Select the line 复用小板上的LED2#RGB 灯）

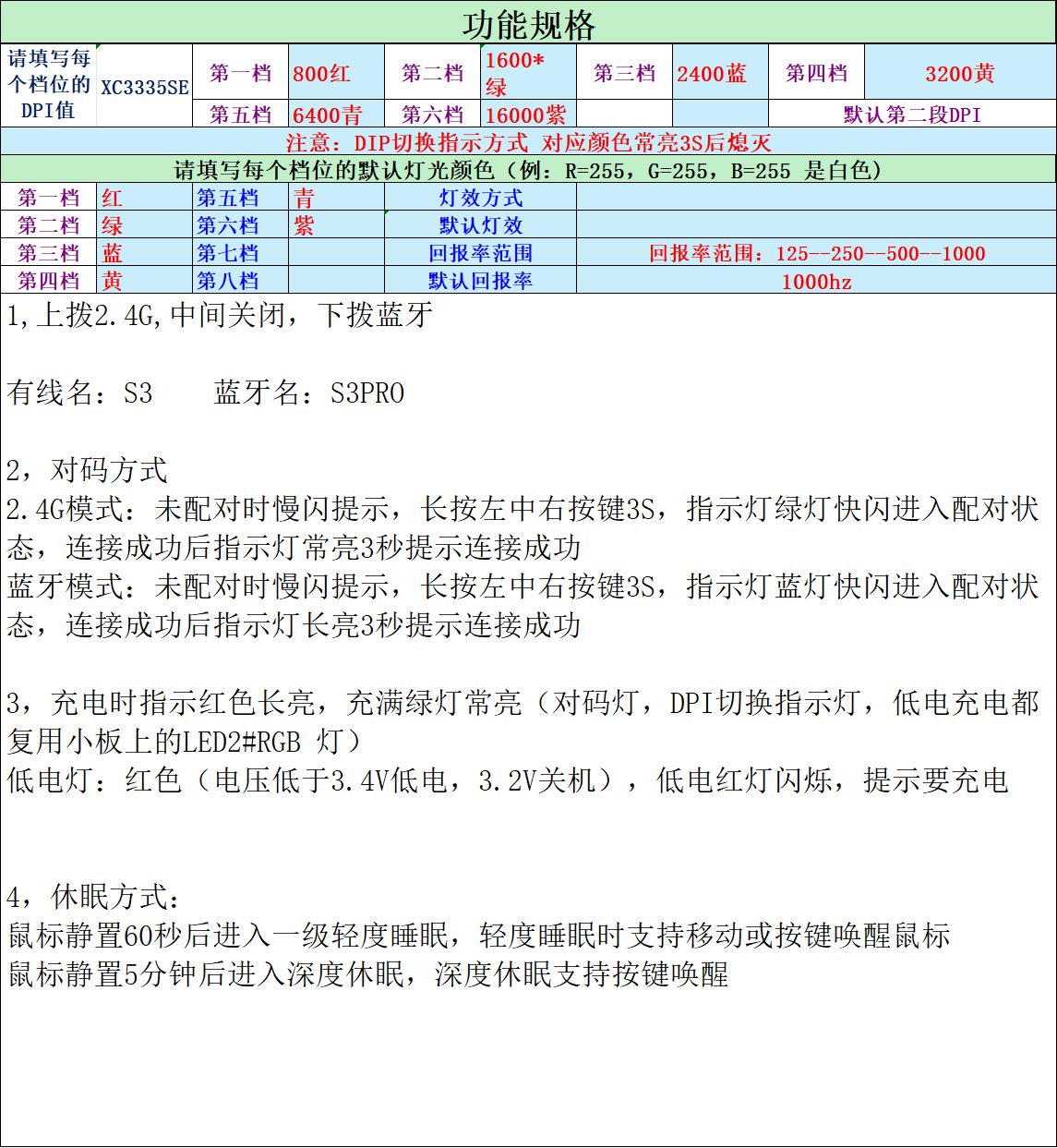coord(185,742)
